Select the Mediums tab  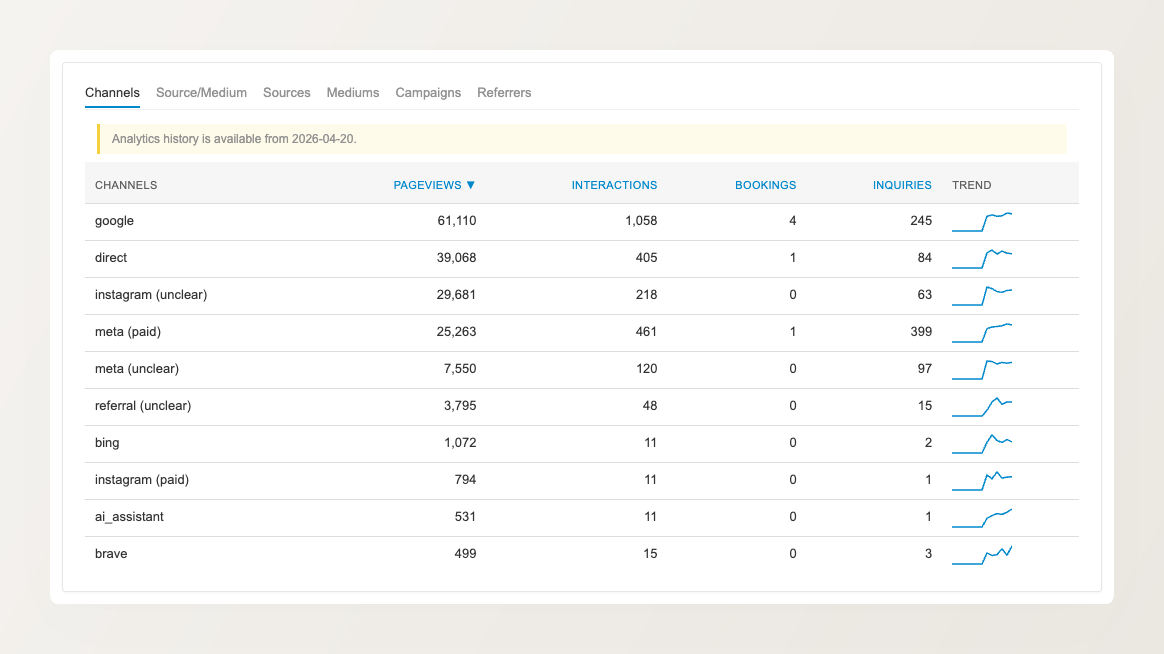point(353,93)
